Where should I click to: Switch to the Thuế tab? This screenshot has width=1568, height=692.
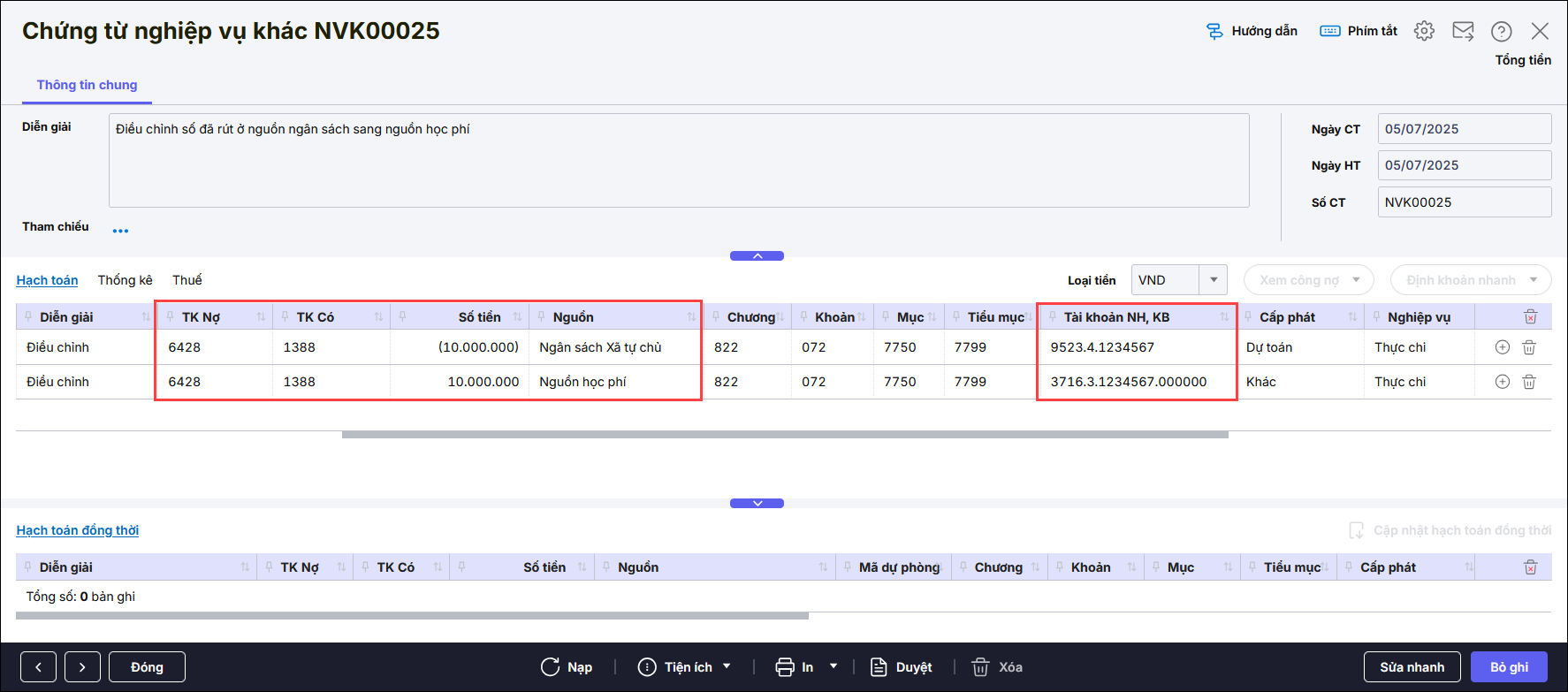coord(186,280)
